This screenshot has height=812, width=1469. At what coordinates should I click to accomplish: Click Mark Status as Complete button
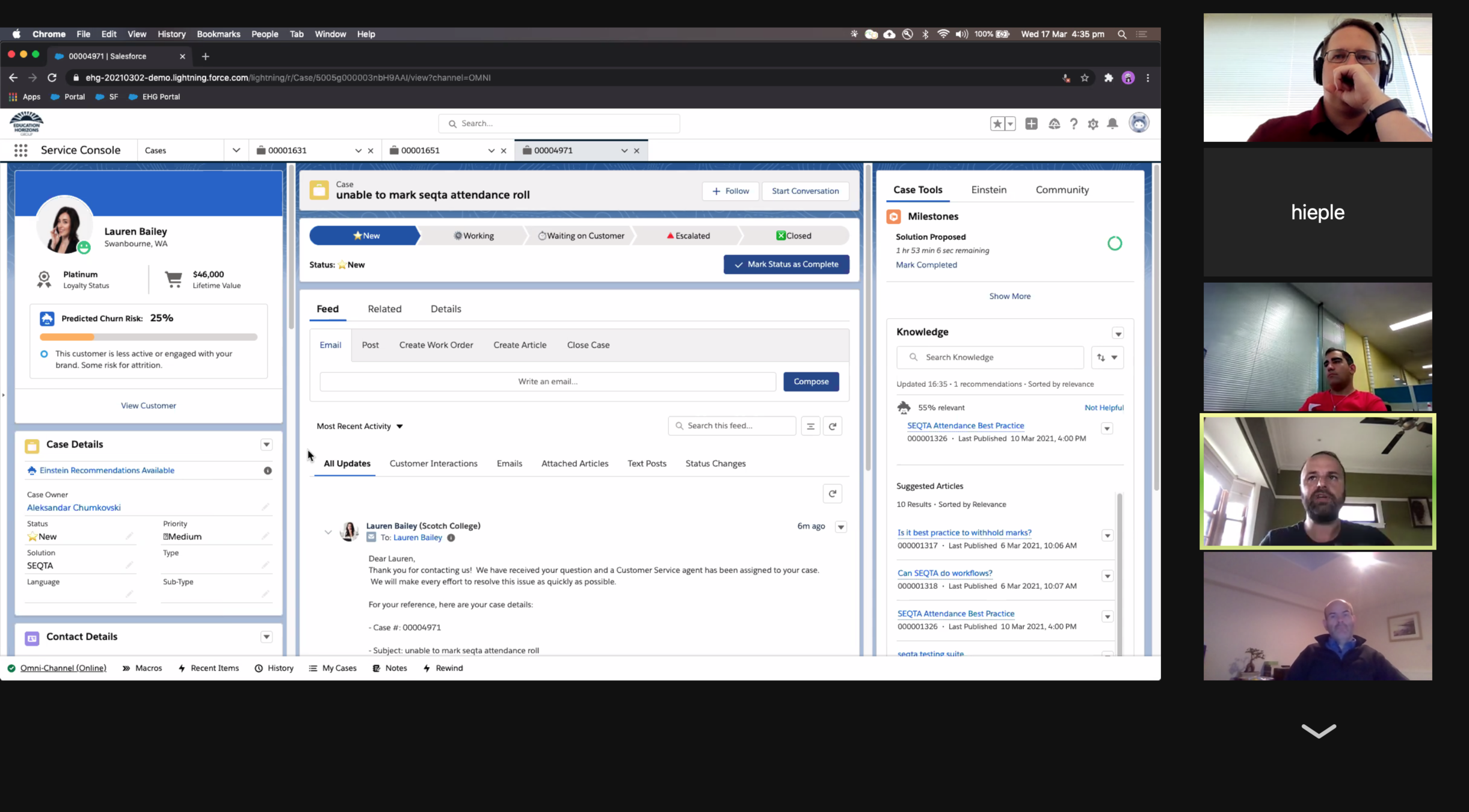[x=786, y=264]
